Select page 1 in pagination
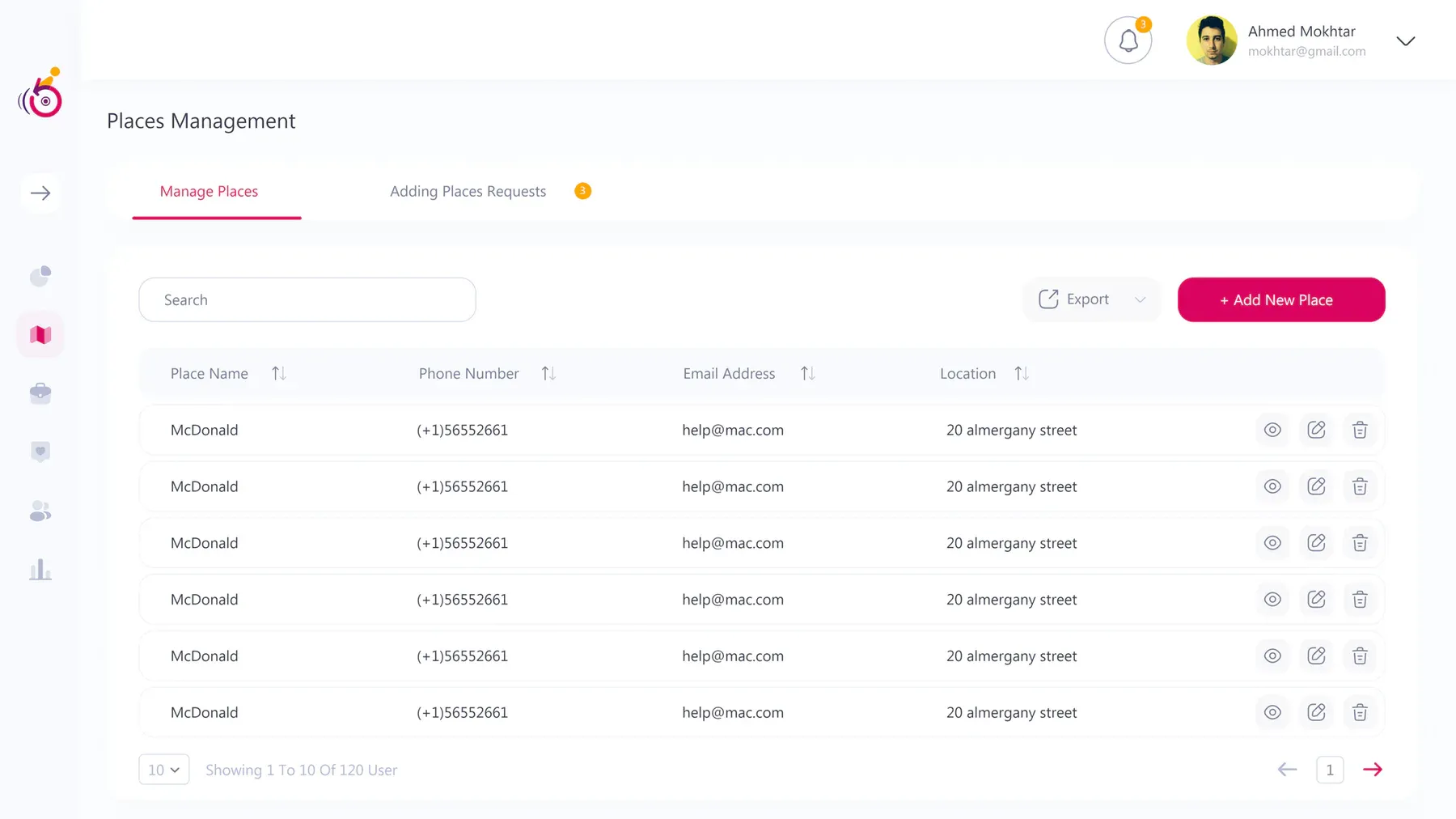Image resolution: width=1456 pixels, height=819 pixels. (1330, 770)
